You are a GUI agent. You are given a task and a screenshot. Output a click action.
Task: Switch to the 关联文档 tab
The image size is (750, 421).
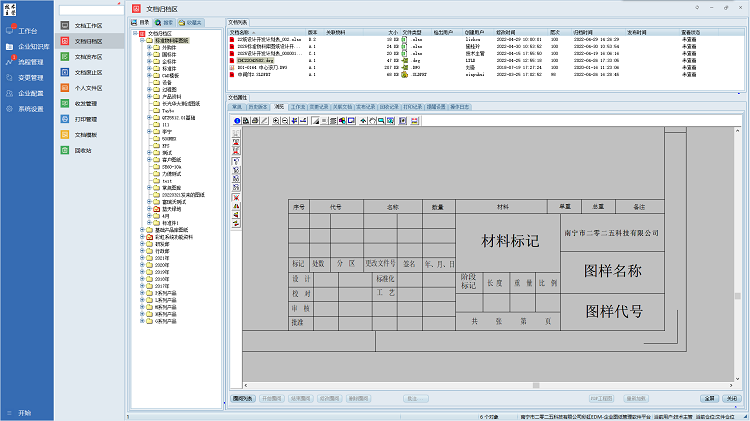(342, 107)
